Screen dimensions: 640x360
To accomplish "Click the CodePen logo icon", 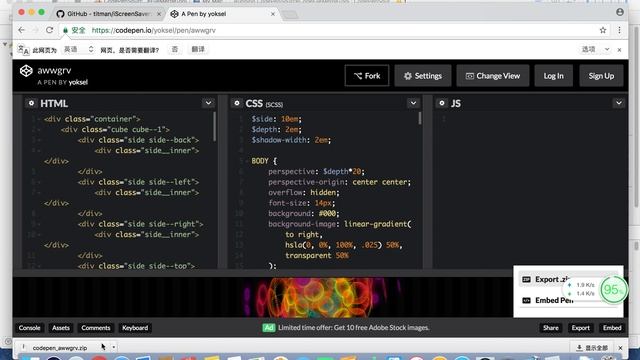I will click(x=26, y=71).
